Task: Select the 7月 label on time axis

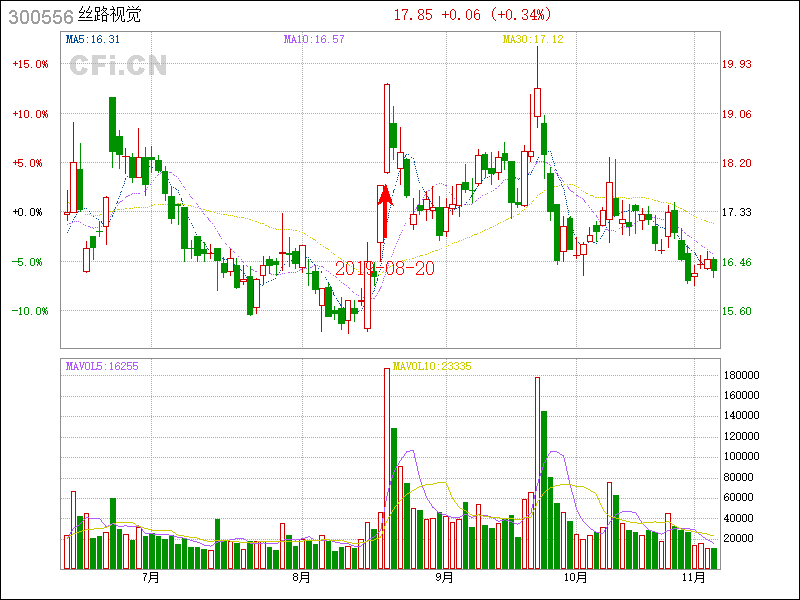Action: (152, 577)
